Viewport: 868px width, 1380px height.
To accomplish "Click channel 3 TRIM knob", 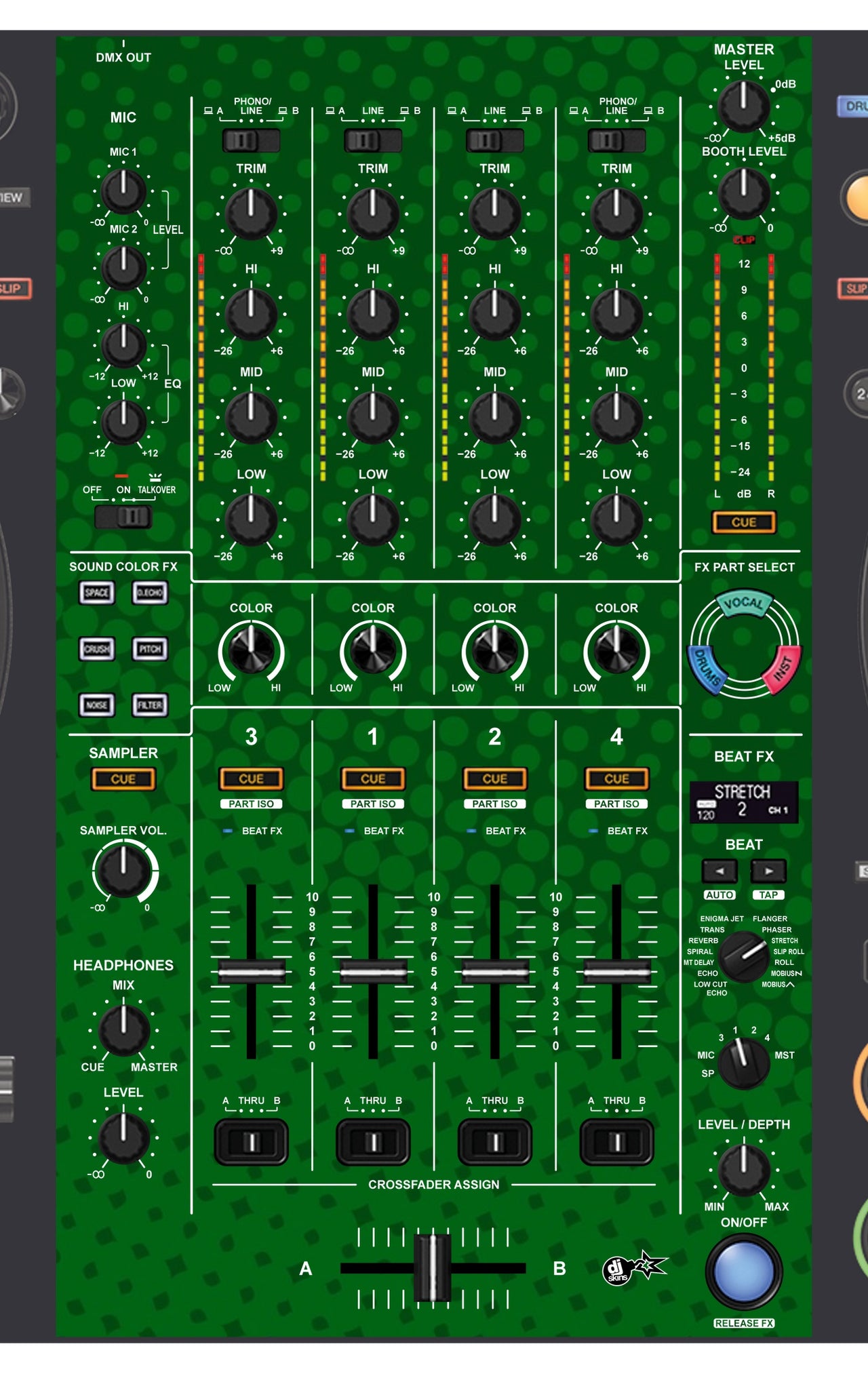I will [x=251, y=214].
